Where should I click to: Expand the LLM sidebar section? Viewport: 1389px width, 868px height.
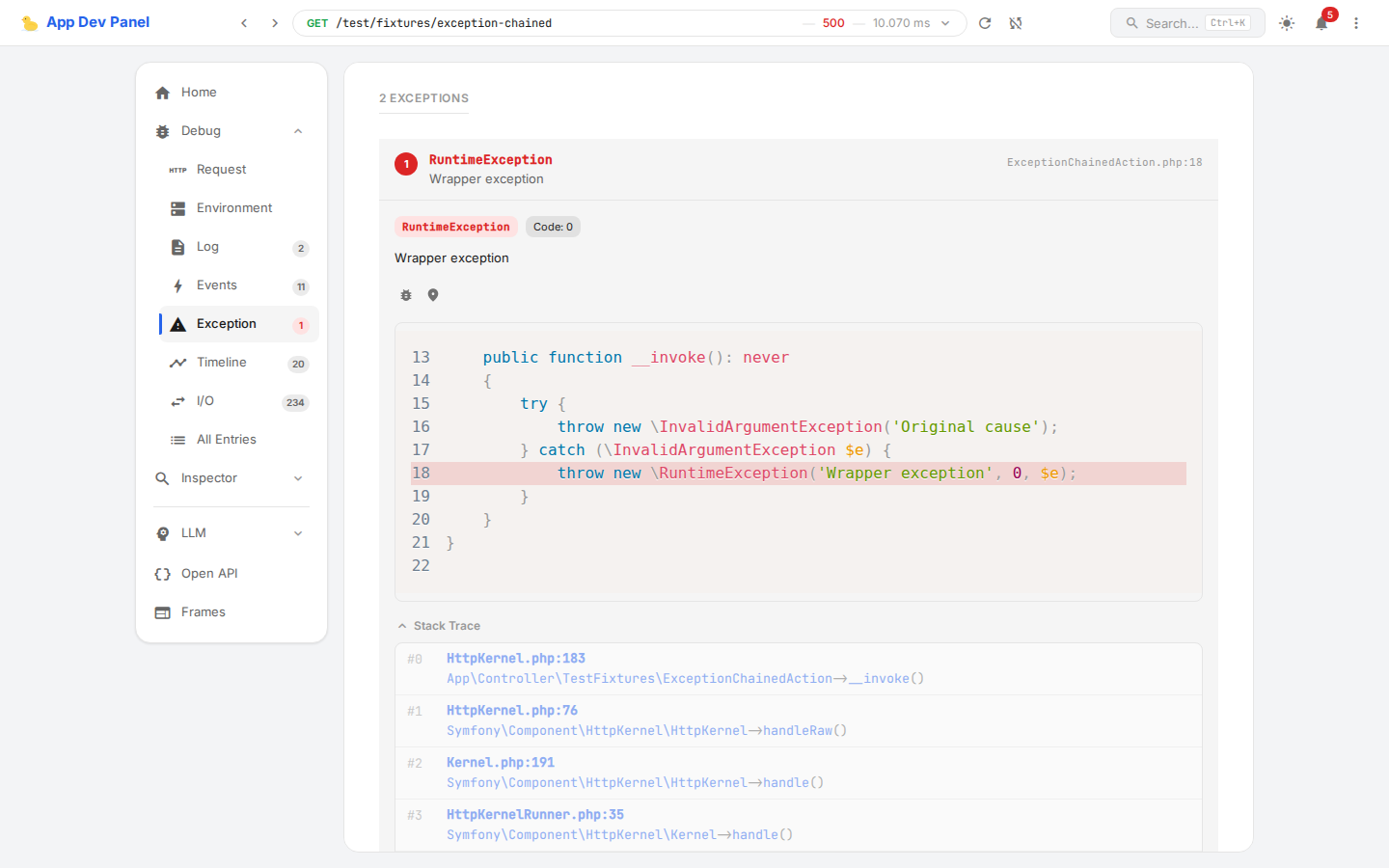[298, 533]
